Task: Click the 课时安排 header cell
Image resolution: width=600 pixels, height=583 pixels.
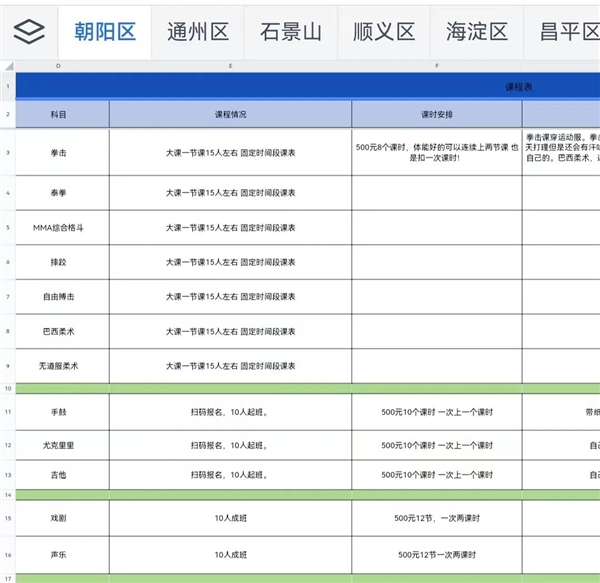Action: [437, 114]
